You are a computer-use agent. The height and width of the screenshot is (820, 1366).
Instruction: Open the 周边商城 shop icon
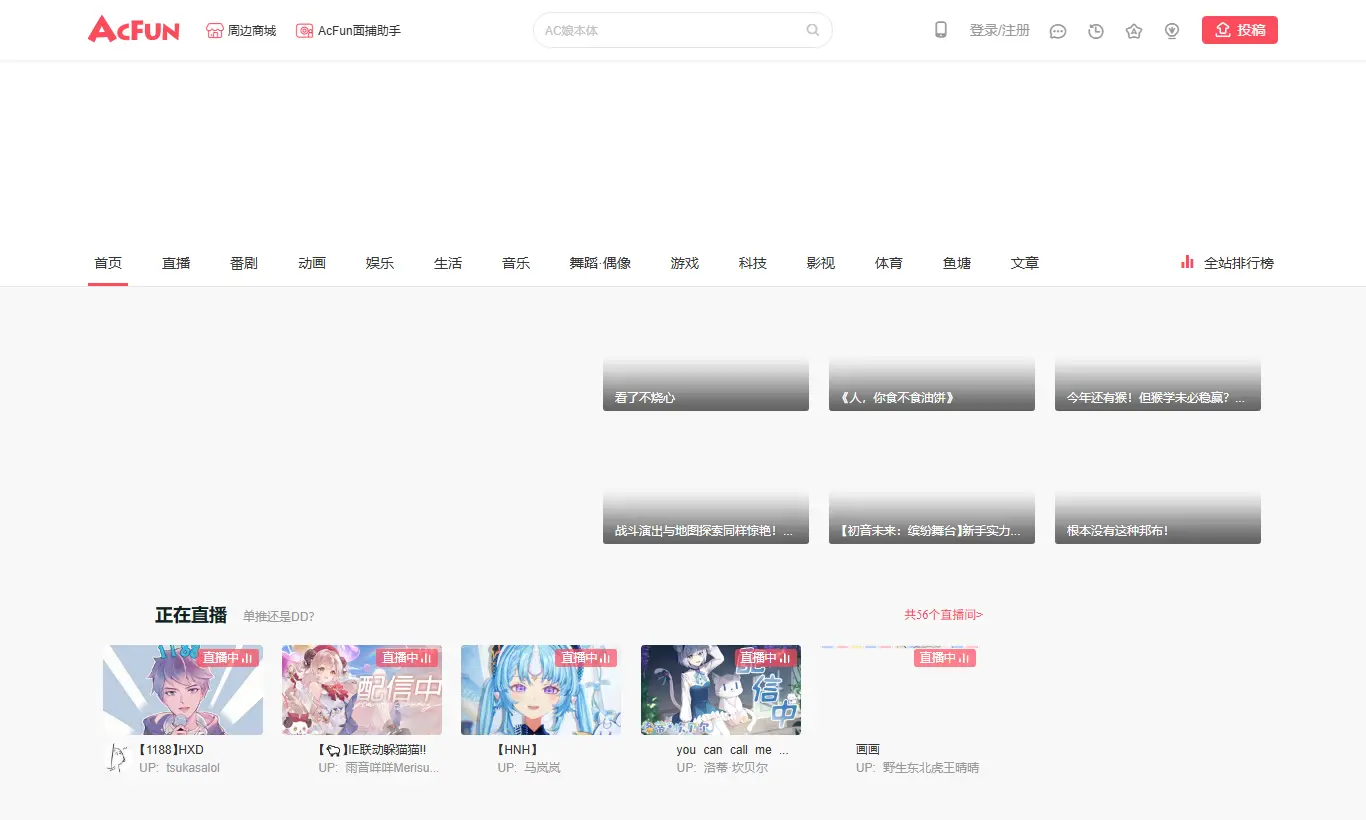point(214,31)
